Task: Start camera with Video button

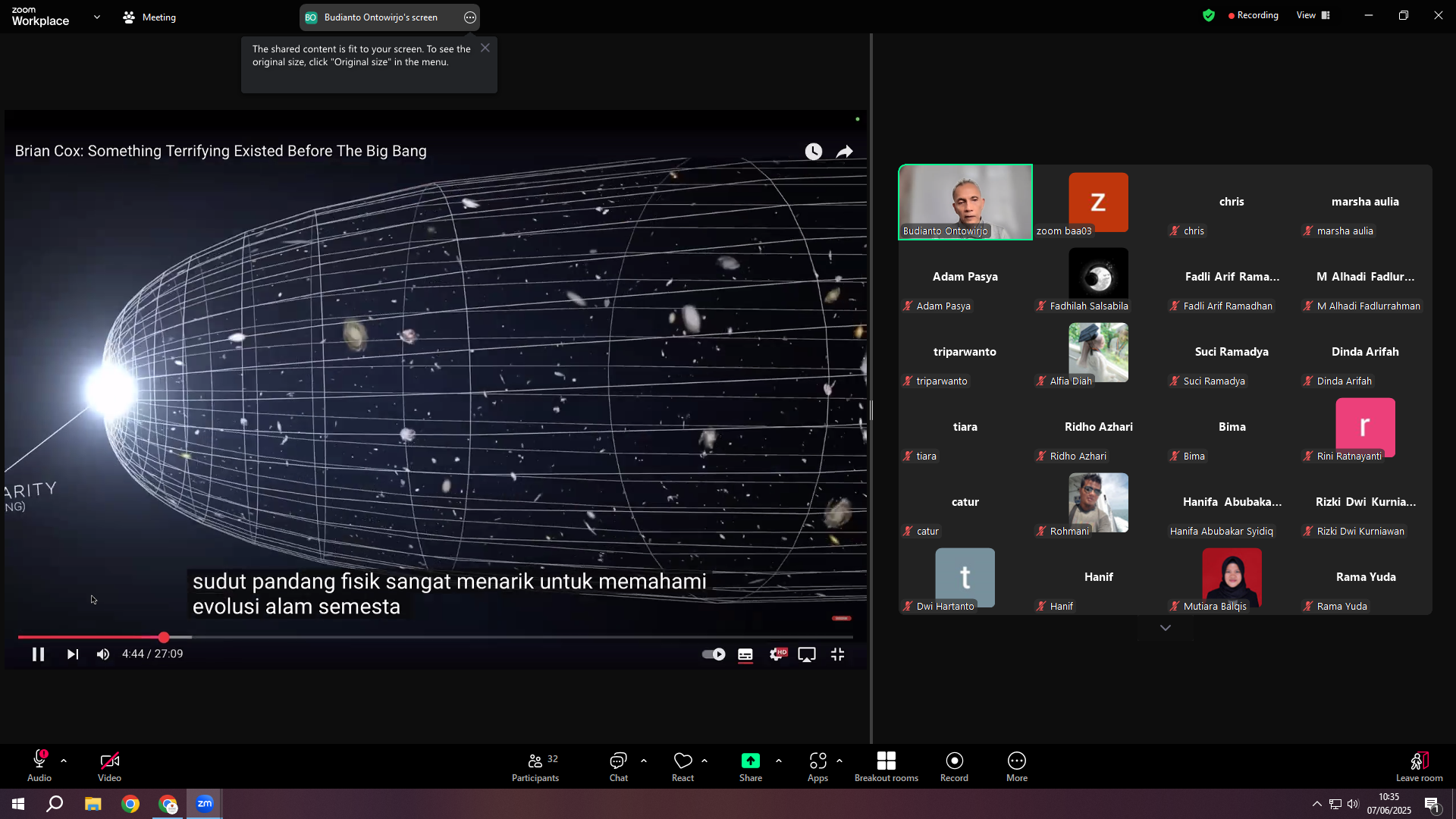Action: pyautogui.click(x=109, y=766)
